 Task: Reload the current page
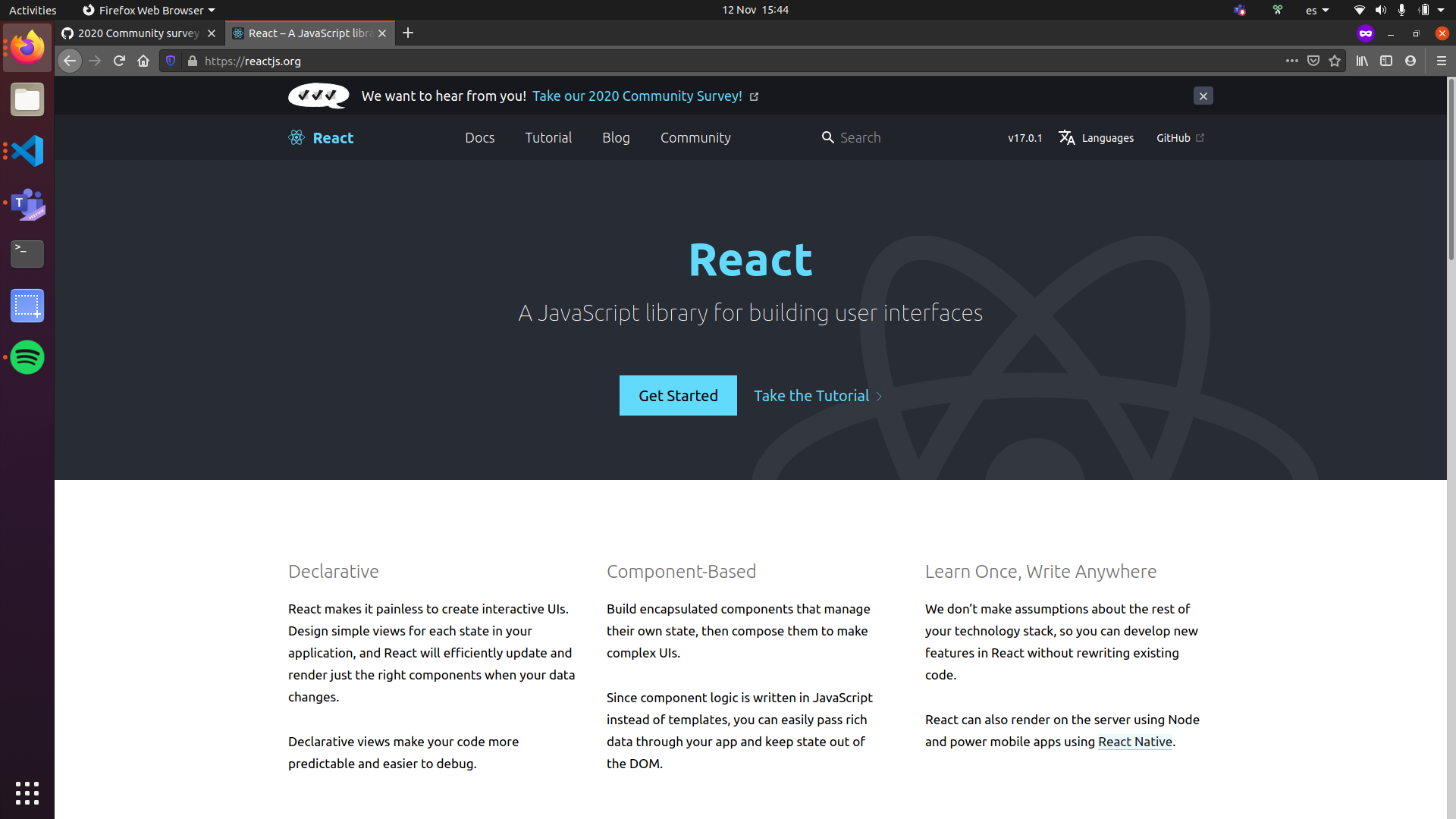point(119,61)
